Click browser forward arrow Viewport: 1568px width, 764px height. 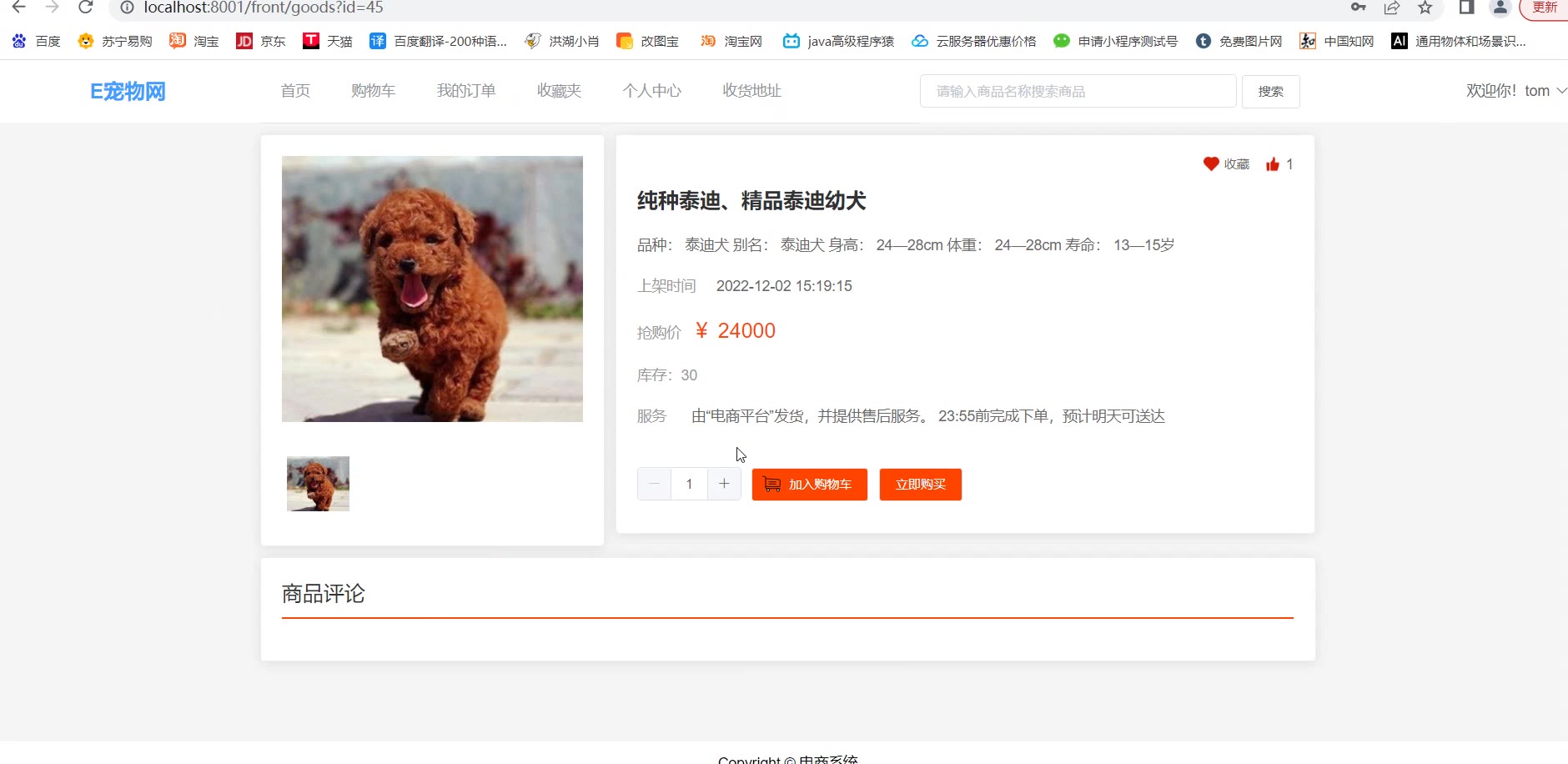[x=52, y=8]
